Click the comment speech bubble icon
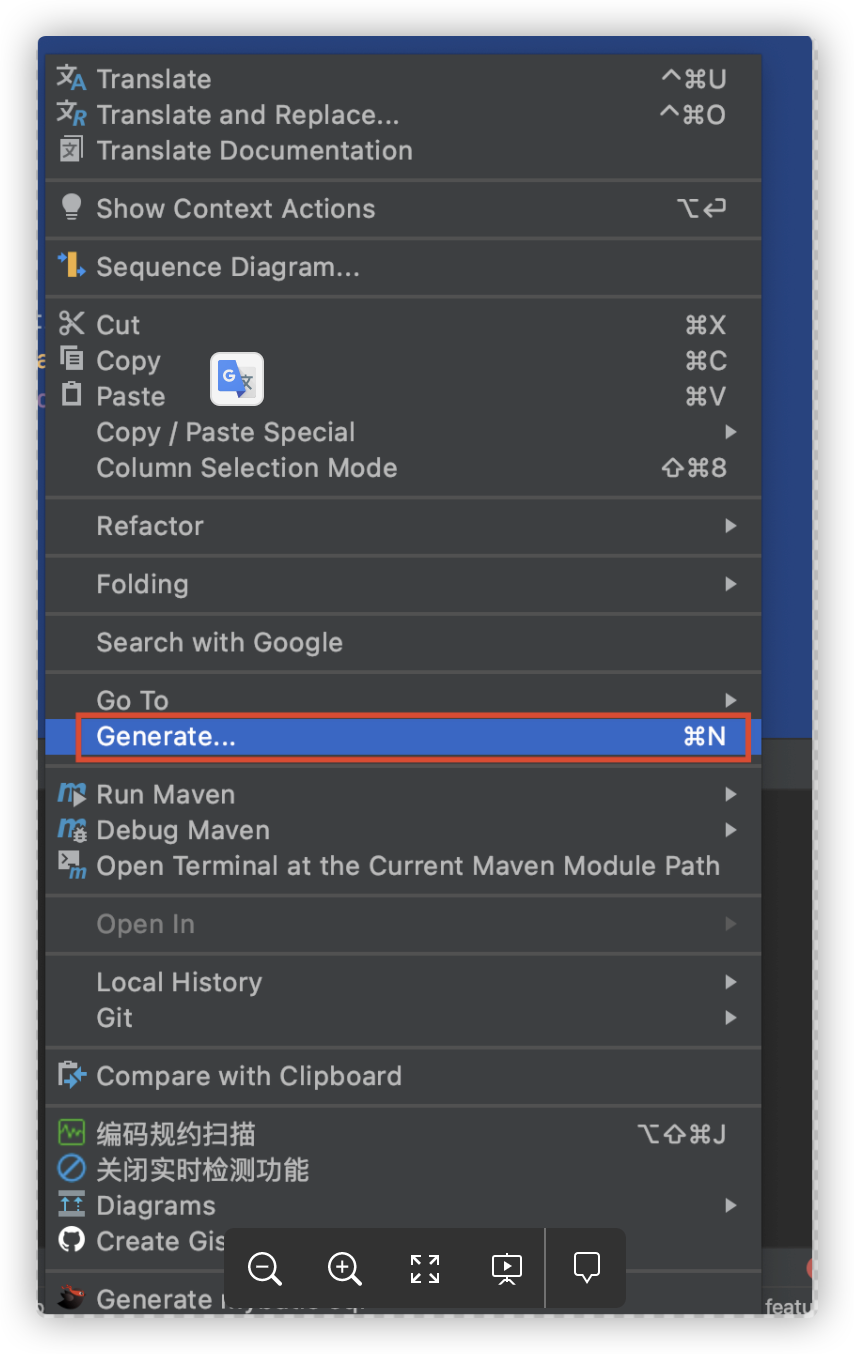Viewport: 854px width, 1354px height. (x=587, y=1267)
